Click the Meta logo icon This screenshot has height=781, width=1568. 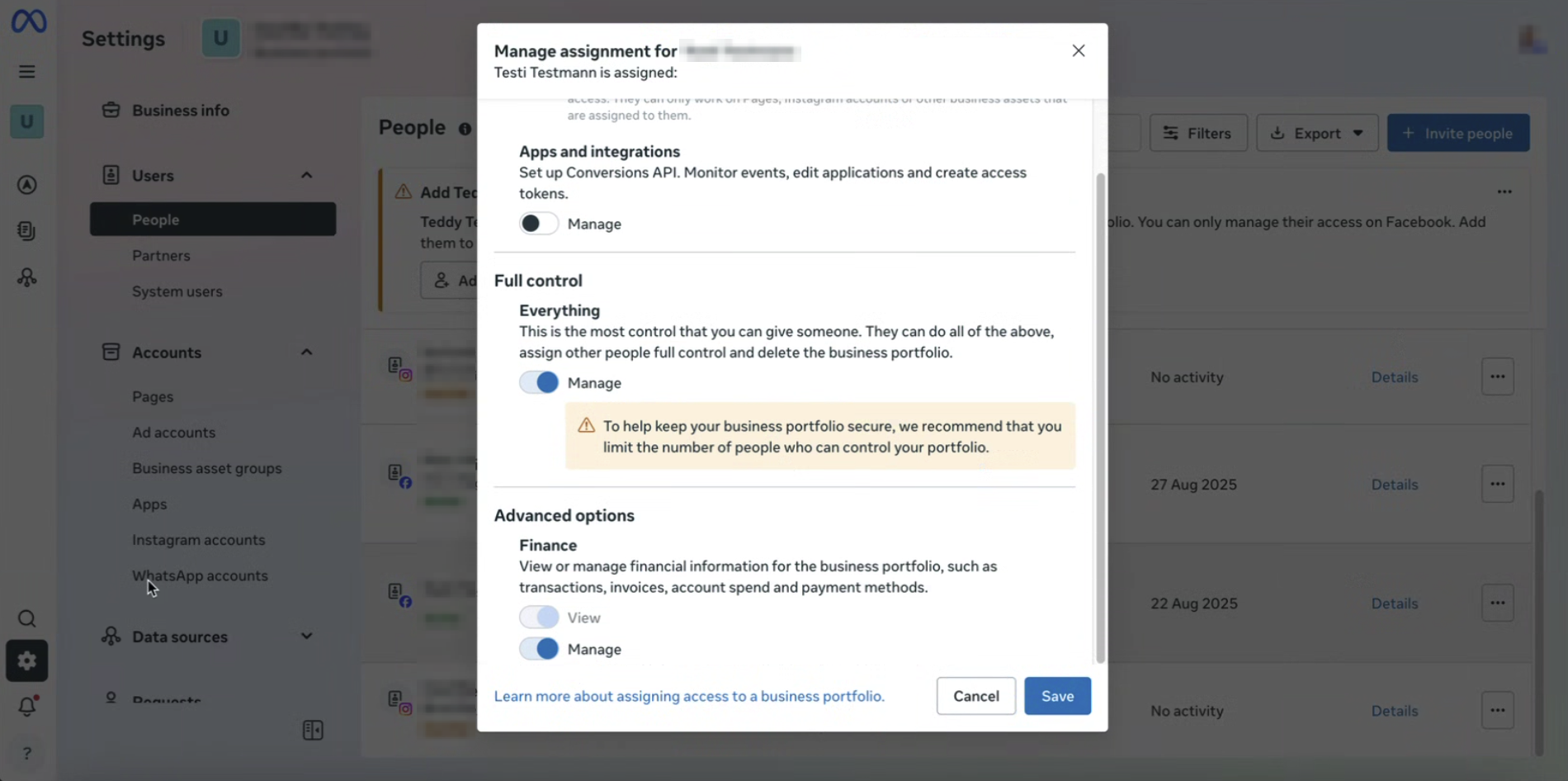pos(28,21)
